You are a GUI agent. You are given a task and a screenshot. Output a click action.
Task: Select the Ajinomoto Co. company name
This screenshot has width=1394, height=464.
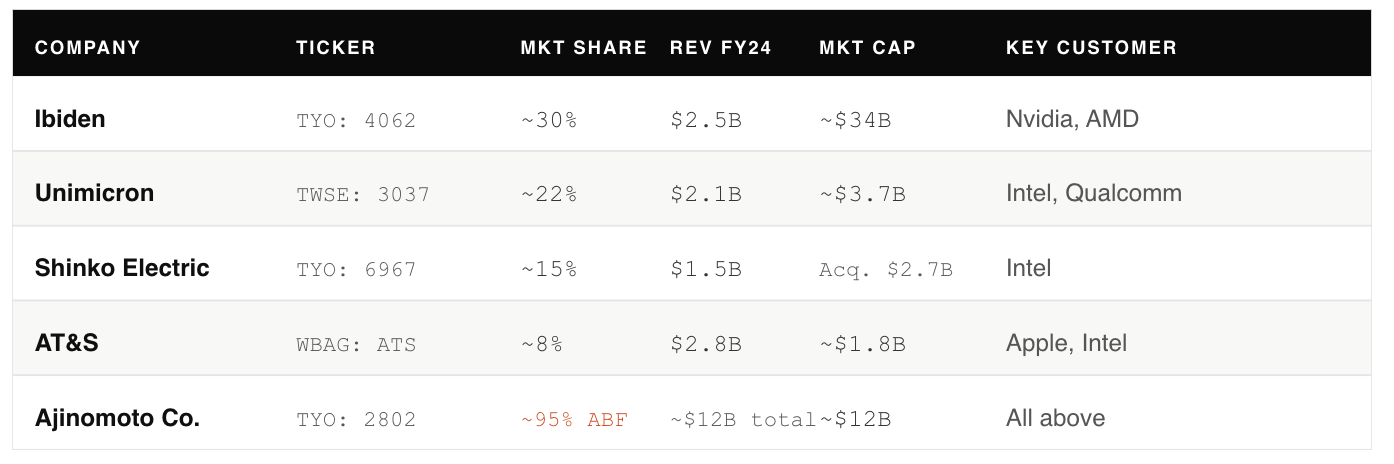click(x=118, y=418)
